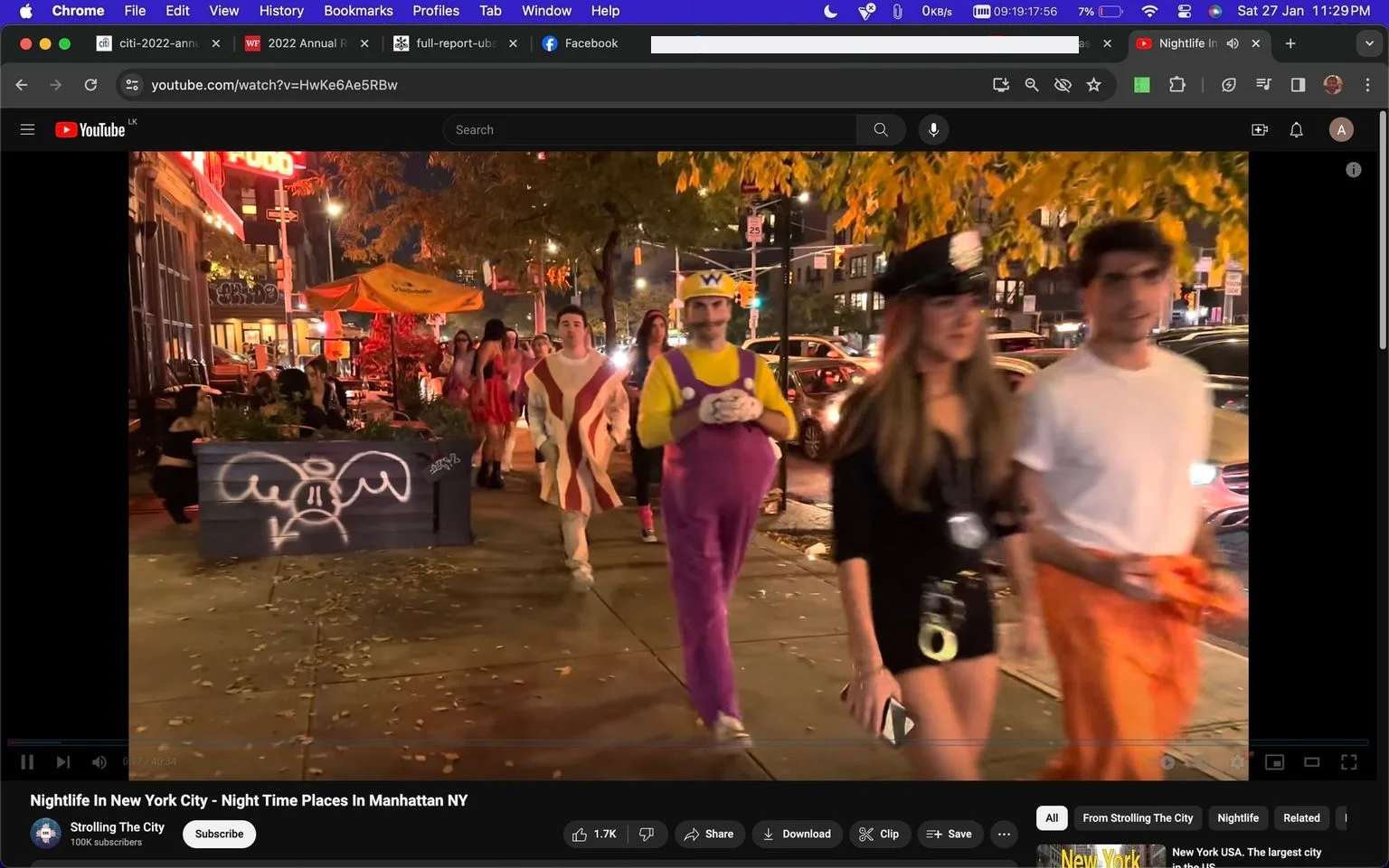The width and height of the screenshot is (1389, 868).
Task: Select the Nightlife filter chip
Action: point(1237,817)
